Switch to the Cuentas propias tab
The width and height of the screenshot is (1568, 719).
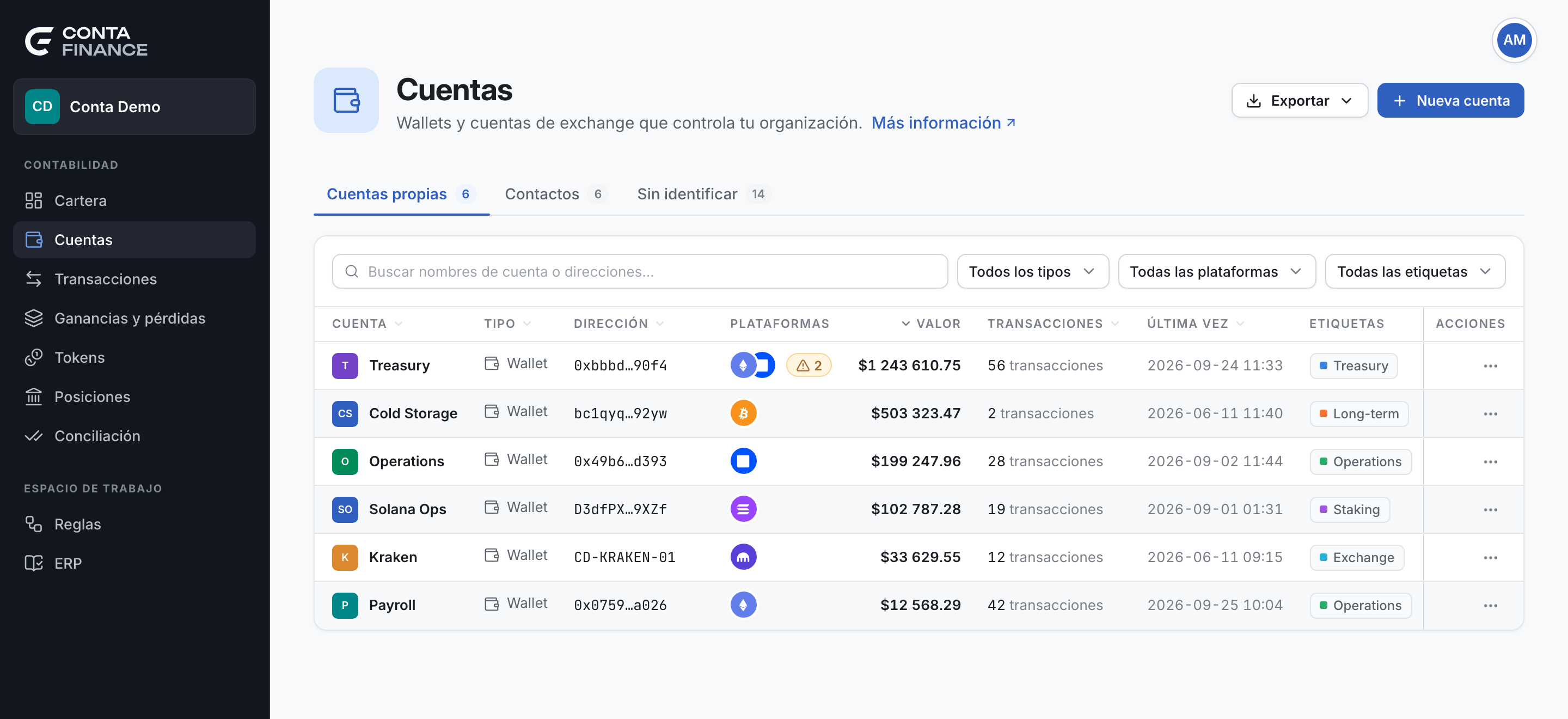[401, 194]
